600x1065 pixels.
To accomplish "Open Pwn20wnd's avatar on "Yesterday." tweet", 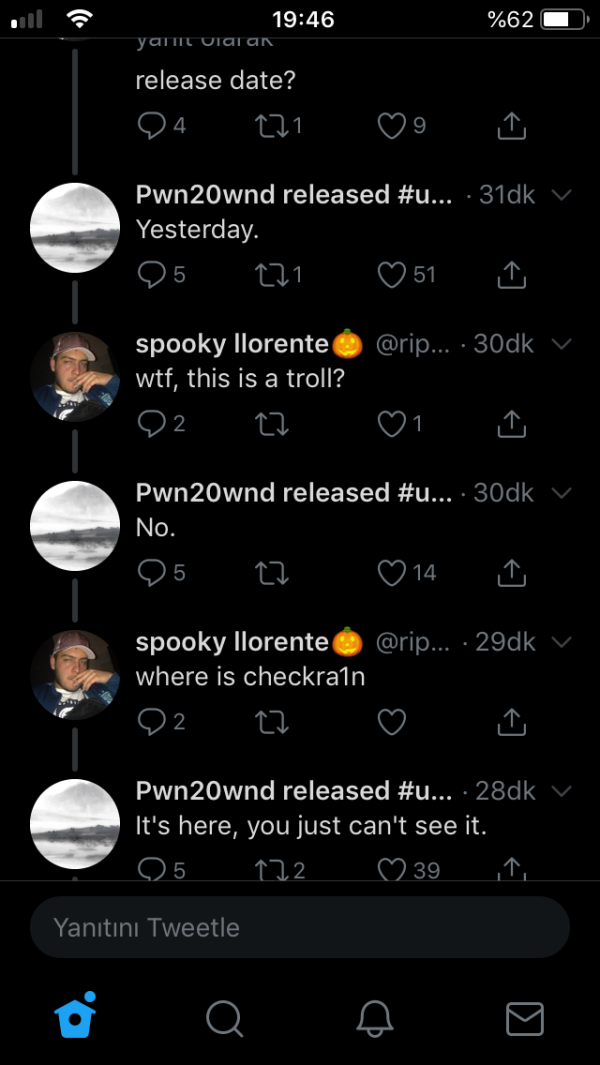I will click(76, 228).
